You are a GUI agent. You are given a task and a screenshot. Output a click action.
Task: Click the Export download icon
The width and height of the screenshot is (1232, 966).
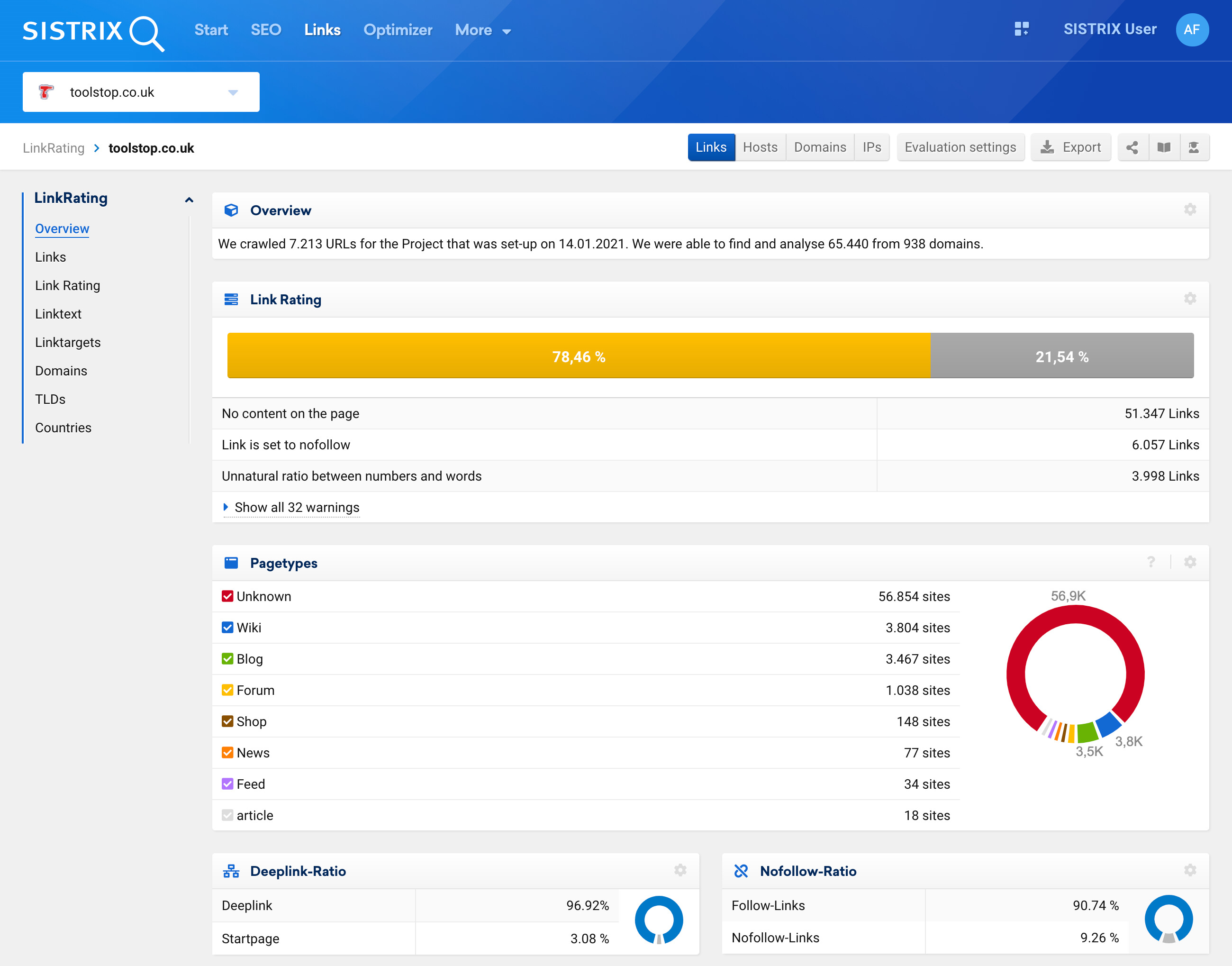coord(1047,147)
